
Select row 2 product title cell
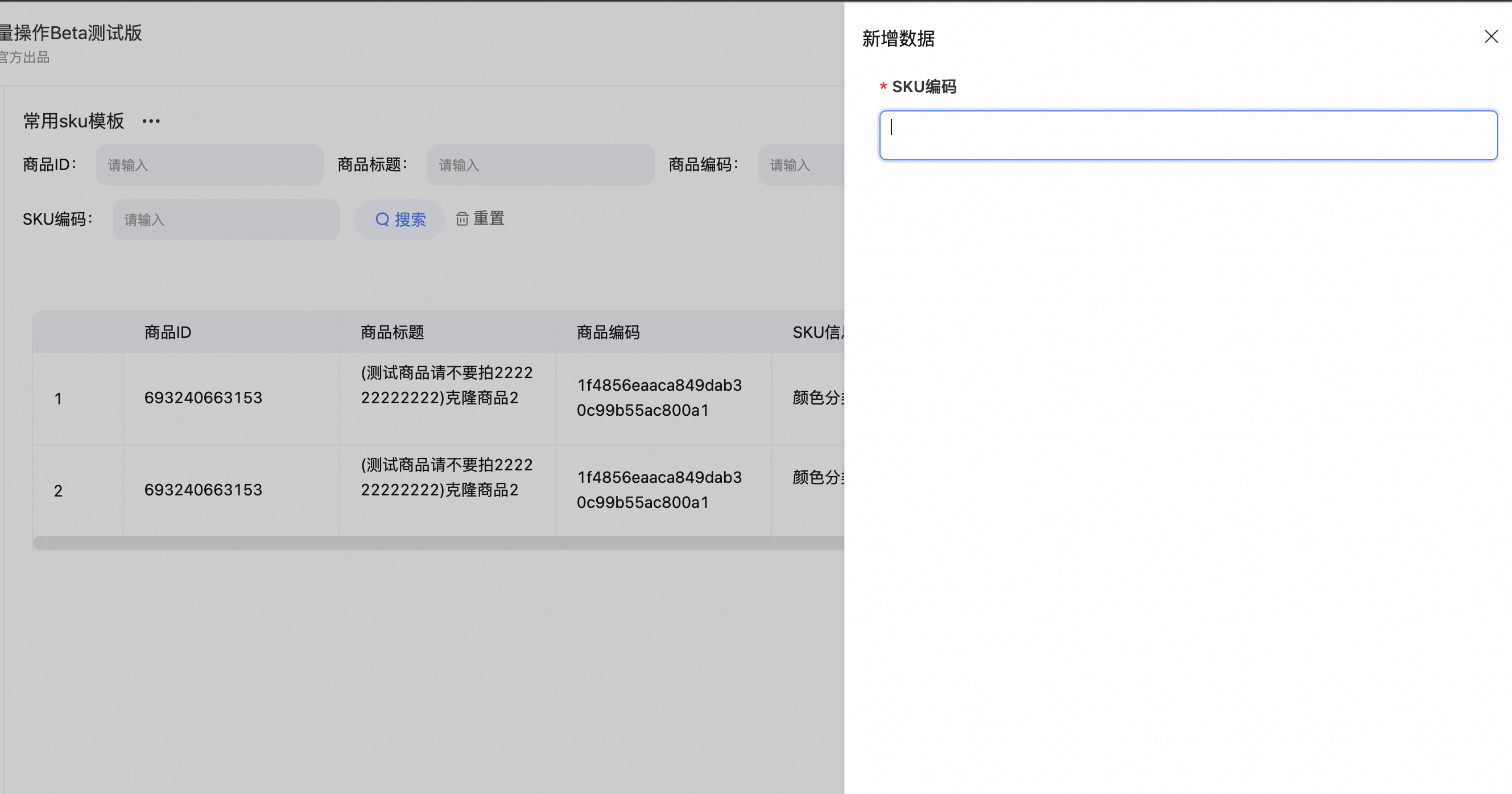pos(446,477)
